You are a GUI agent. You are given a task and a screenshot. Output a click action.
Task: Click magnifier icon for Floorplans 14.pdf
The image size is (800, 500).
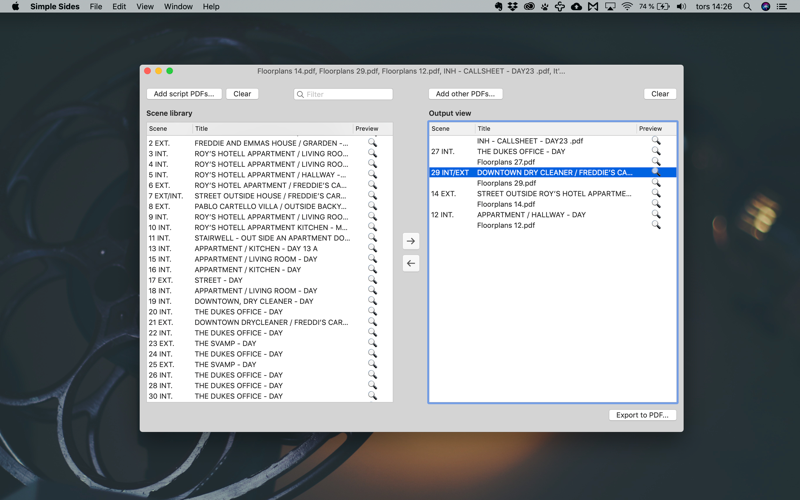point(656,204)
